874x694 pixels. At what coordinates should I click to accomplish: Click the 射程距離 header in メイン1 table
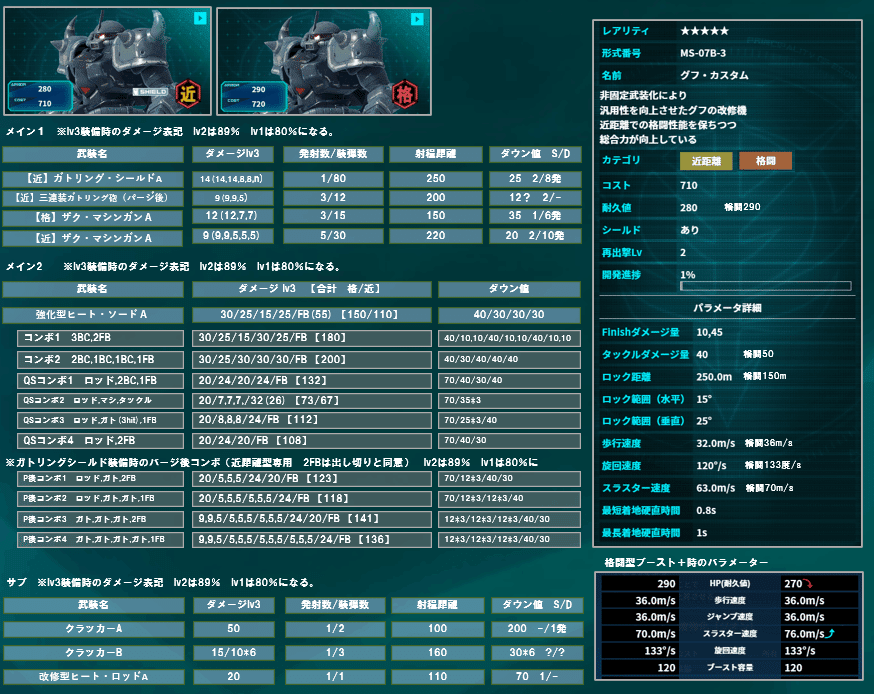[435, 154]
